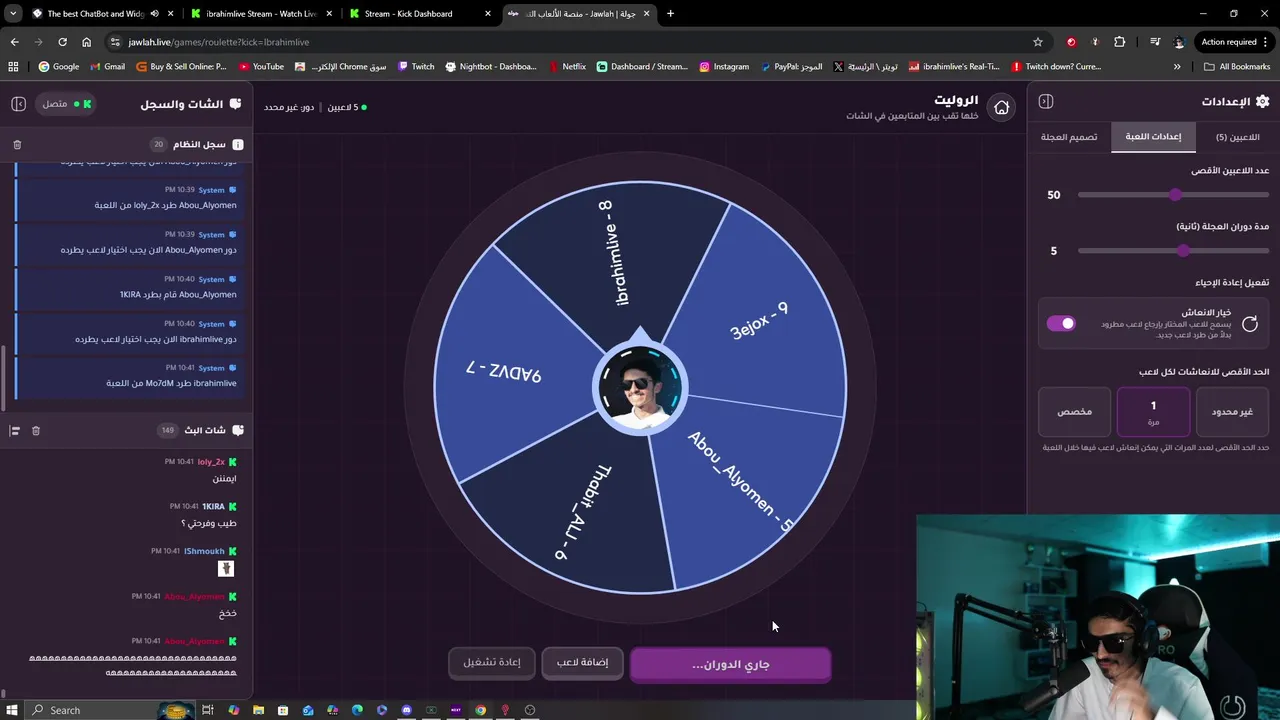Mute the ChatBot tab audio icon

pyautogui.click(x=154, y=14)
